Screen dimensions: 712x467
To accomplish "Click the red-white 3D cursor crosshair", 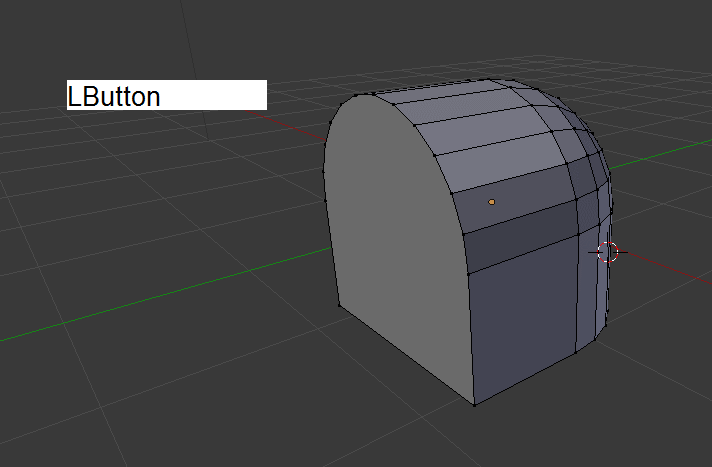I will [608, 251].
